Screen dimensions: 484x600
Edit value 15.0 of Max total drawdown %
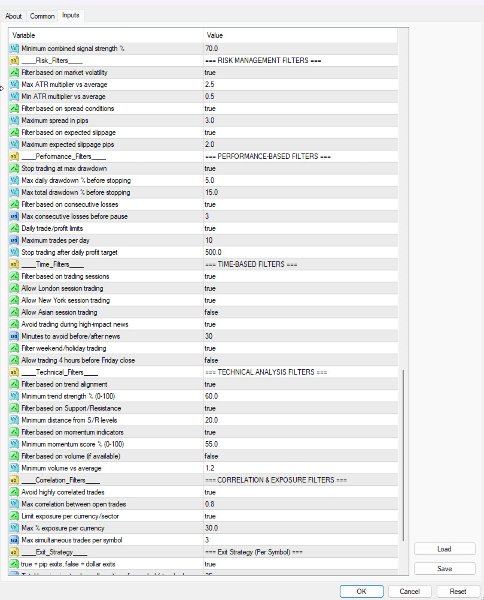(x=212, y=192)
